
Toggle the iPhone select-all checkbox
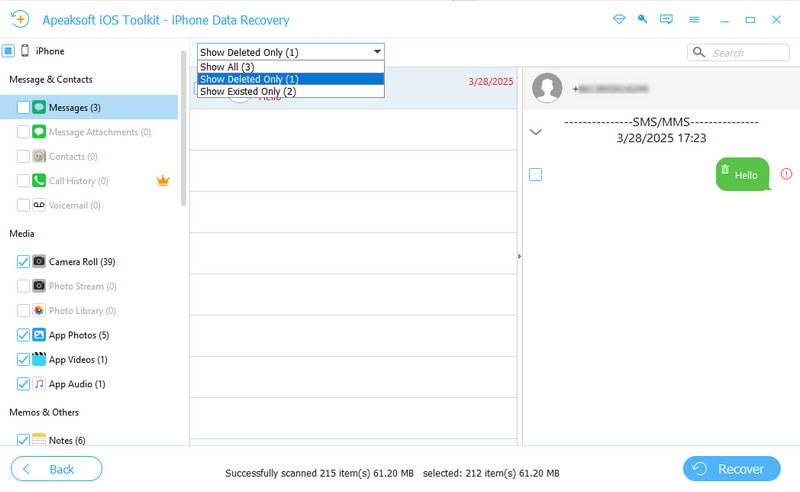8,51
